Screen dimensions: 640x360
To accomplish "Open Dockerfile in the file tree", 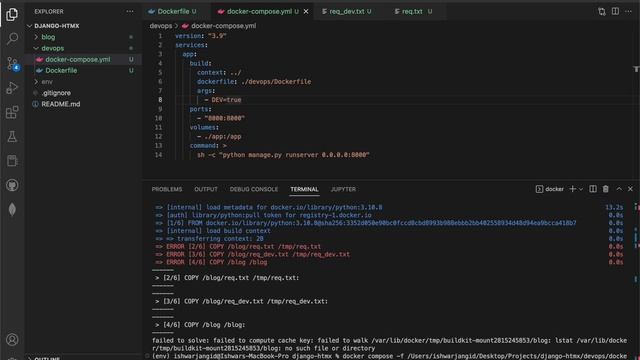I will pyautogui.click(x=61, y=71).
